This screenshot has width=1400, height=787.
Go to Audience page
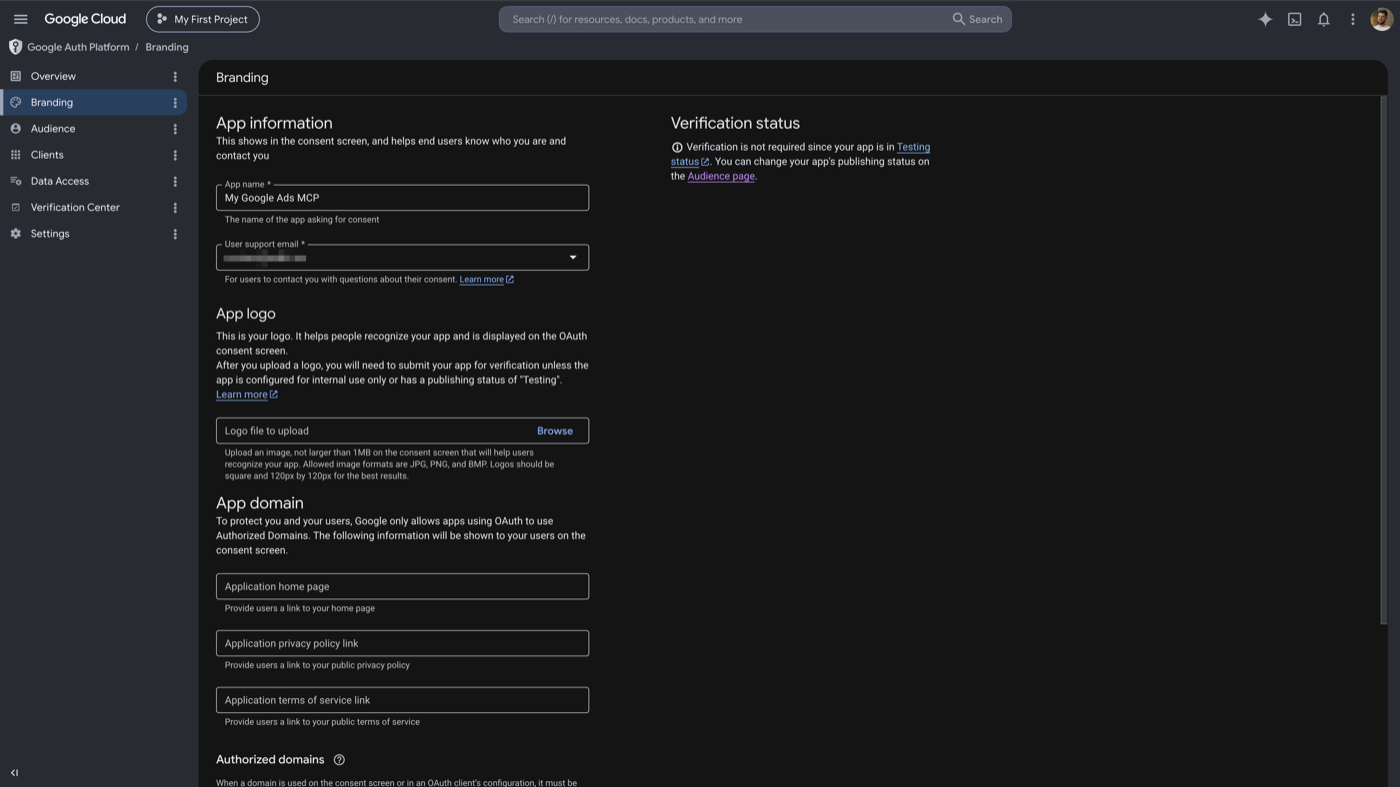[53, 128]
